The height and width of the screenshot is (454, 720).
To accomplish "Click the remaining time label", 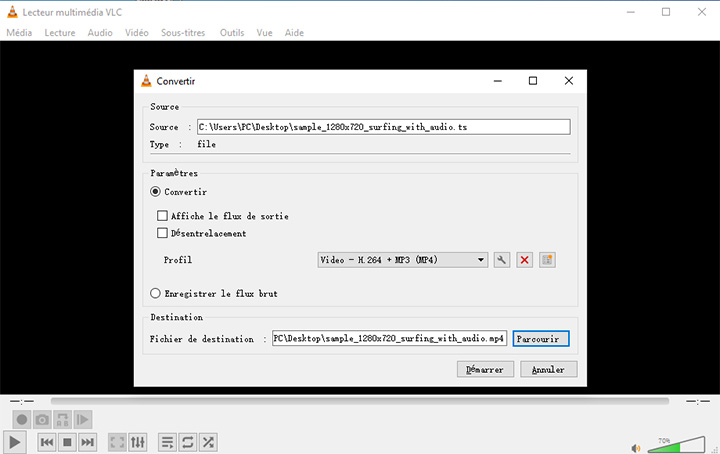I will click(x=698, y=402).
